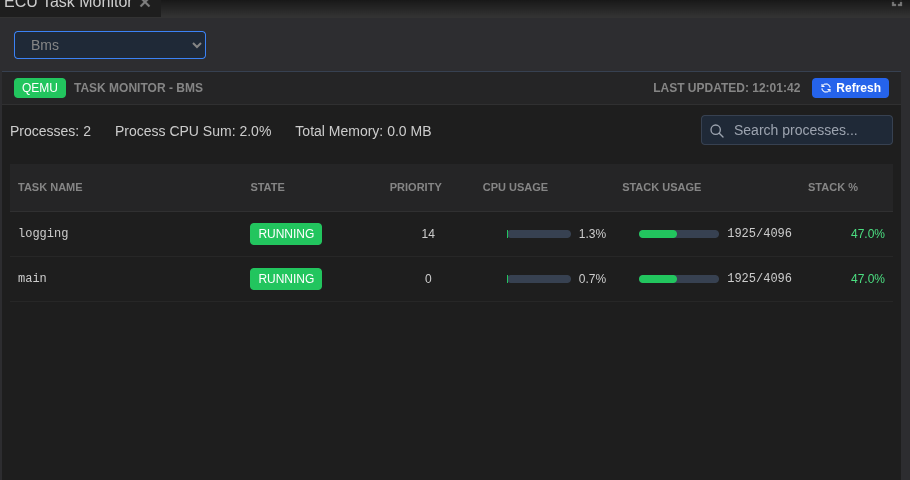The height and width of the screenshot is (480, 910).
Task: Click CPU usage bar for main
Action: (539, 279)
